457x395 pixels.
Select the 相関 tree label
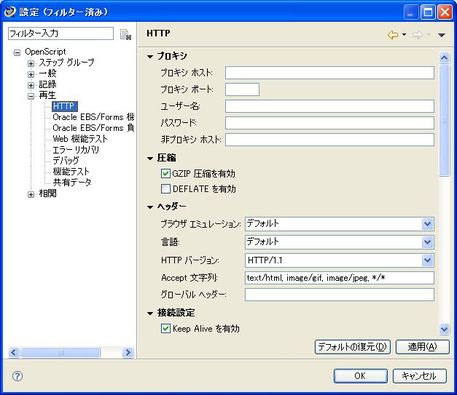pyautogui.click(x=48, y=193)
